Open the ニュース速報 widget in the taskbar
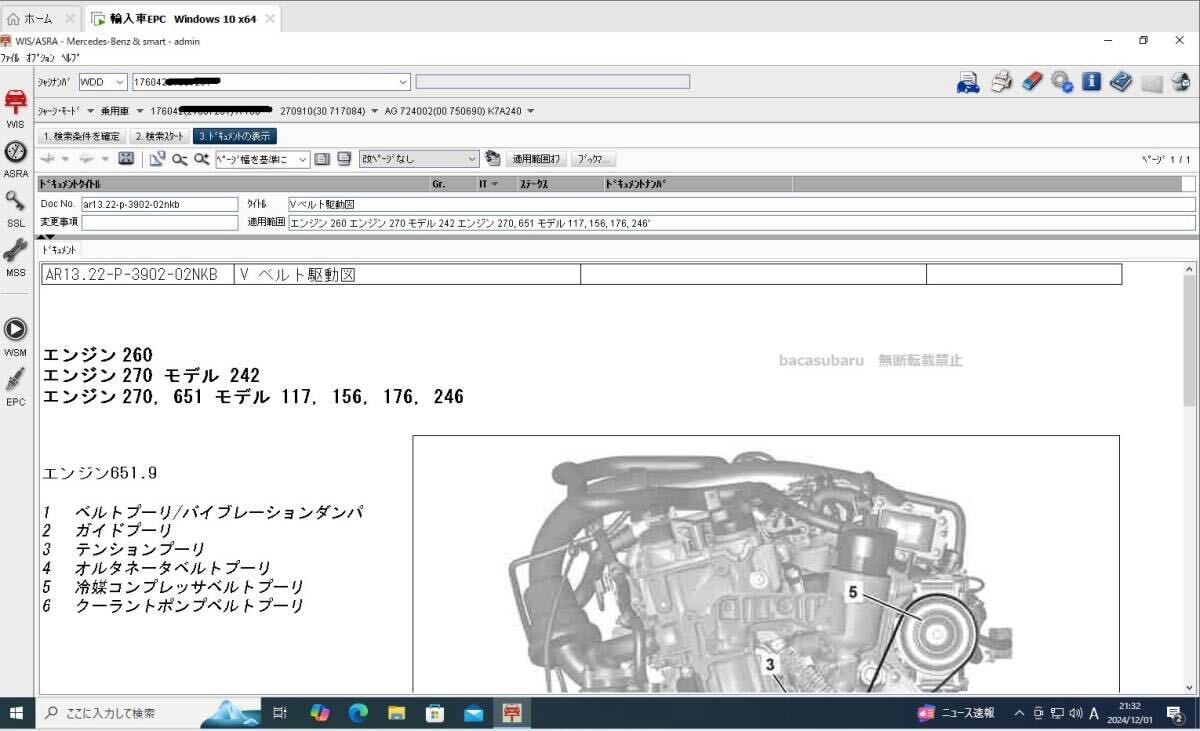Image resolution: width=1200 pixels, height=731 pixels. point(957,713)
